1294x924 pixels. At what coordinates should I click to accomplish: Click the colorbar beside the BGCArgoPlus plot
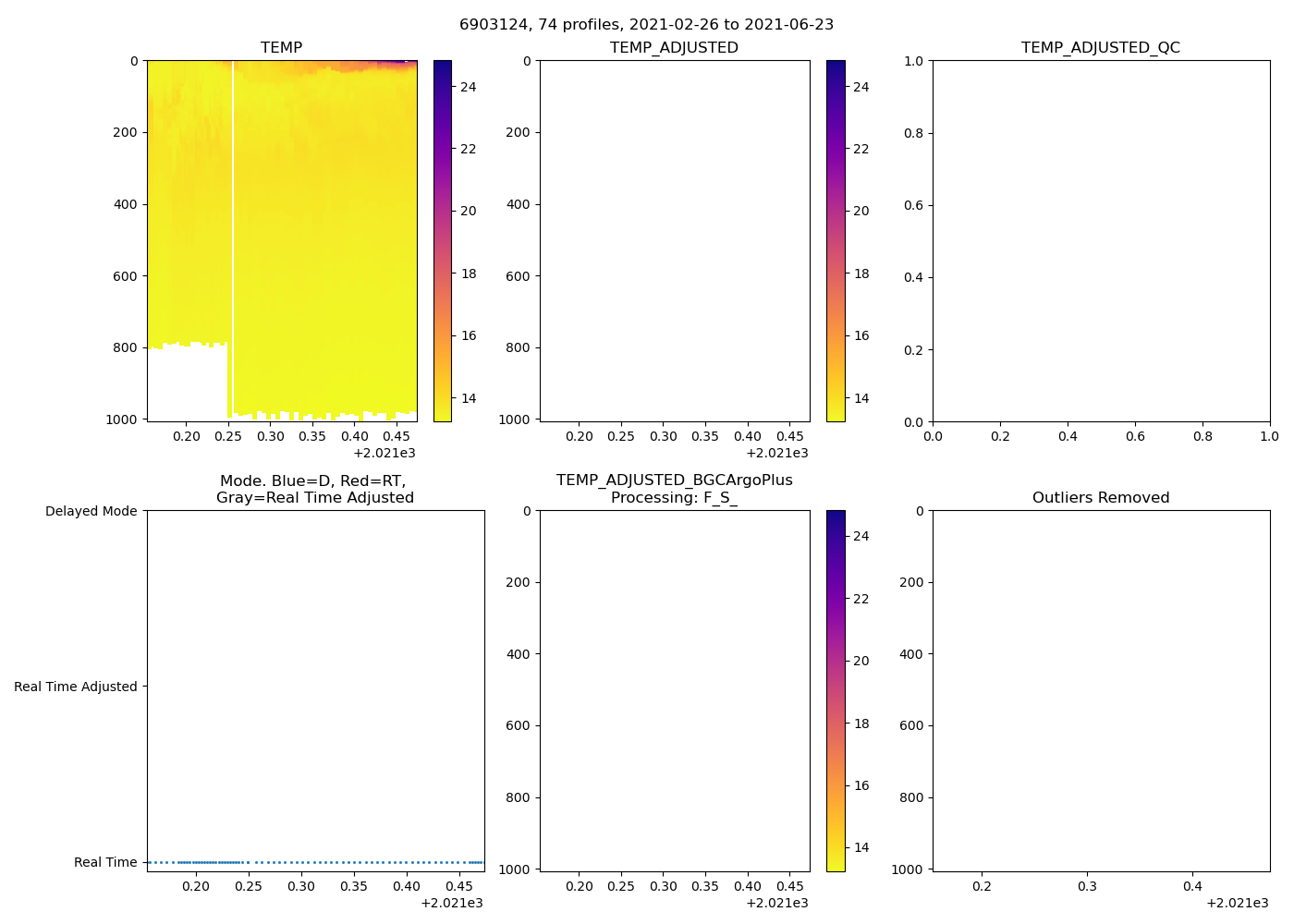pos(836,690)
